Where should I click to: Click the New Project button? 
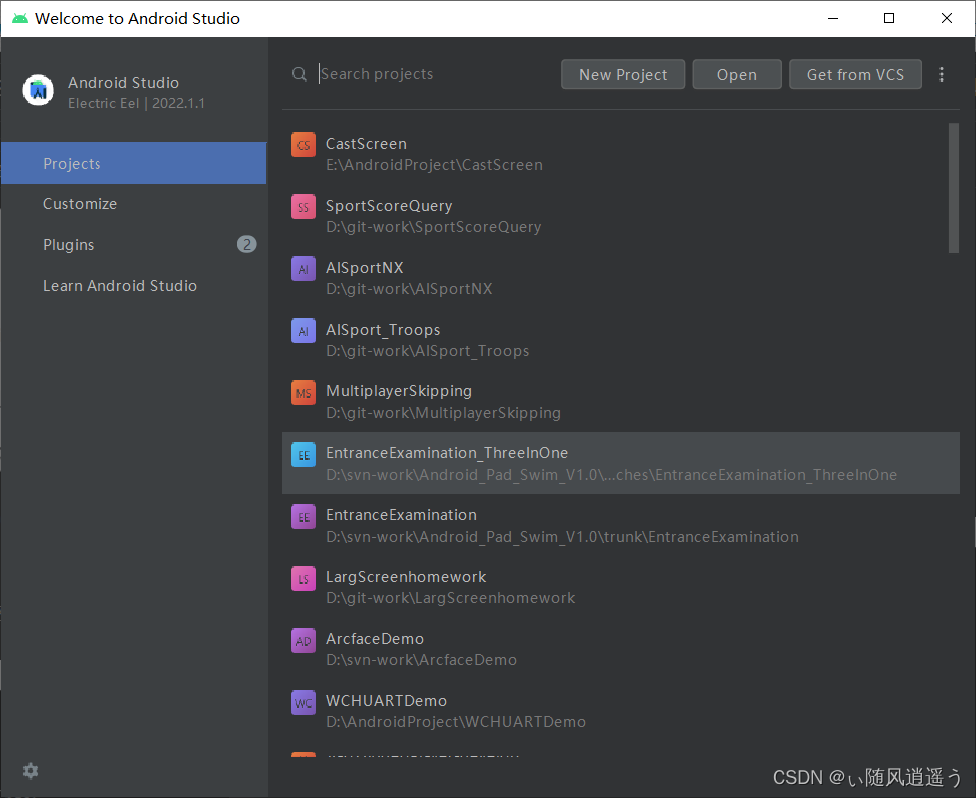[623, 75]
